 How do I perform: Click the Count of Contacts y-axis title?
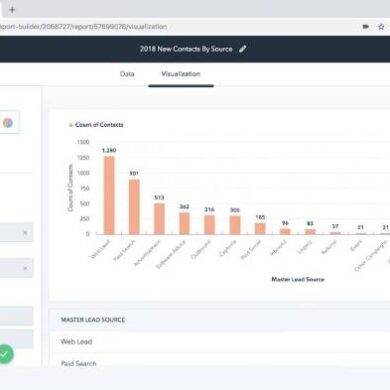click(x=70, y=188)
